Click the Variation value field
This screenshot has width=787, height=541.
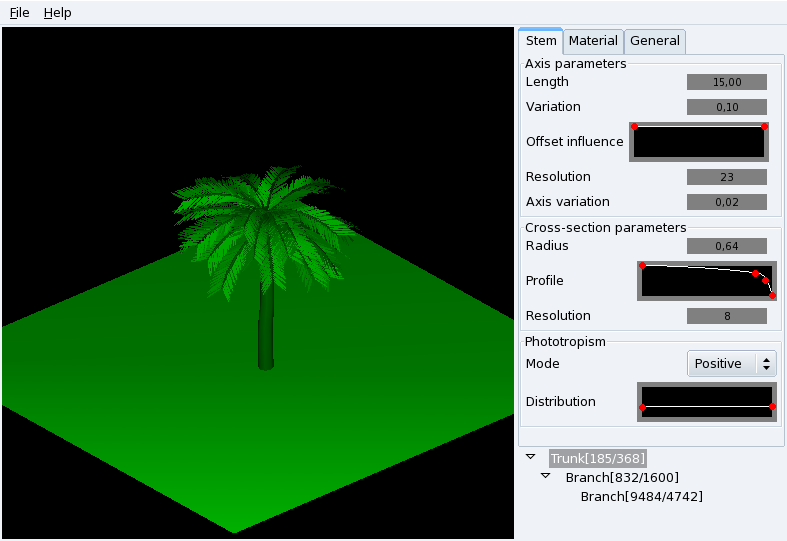click(x=727, y=107)
